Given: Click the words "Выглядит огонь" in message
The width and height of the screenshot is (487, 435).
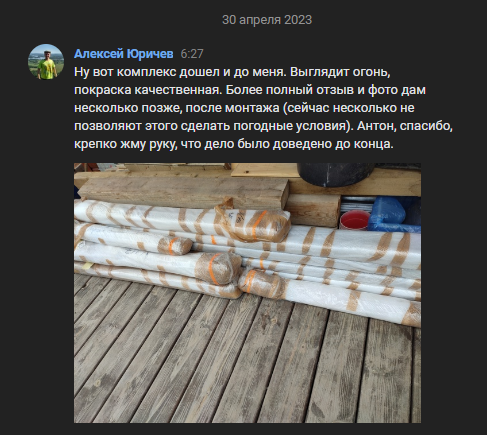Looking at the screenshot, I should tap(339, 72).
